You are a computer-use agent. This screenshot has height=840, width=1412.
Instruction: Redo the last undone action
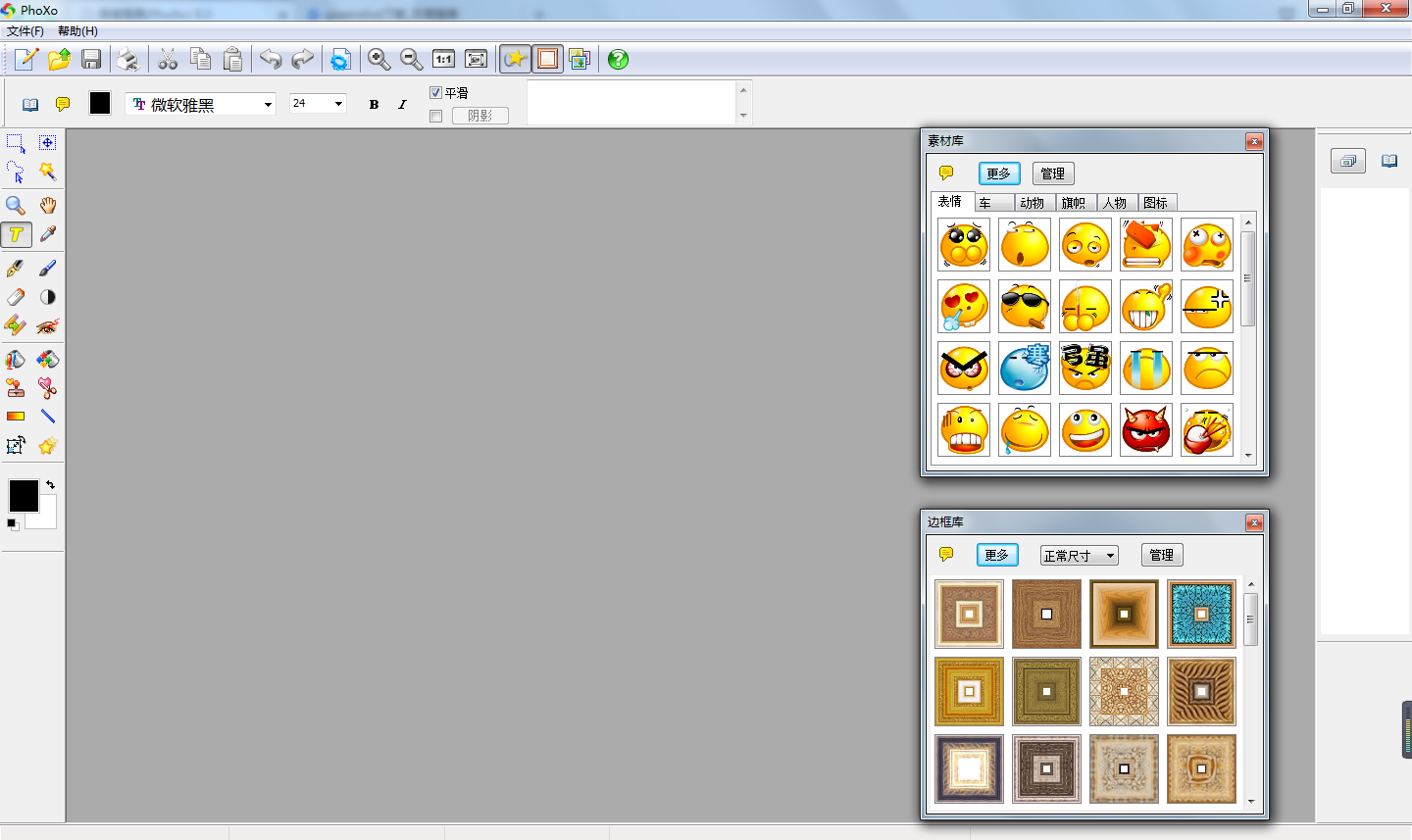(x=303, y=60)
